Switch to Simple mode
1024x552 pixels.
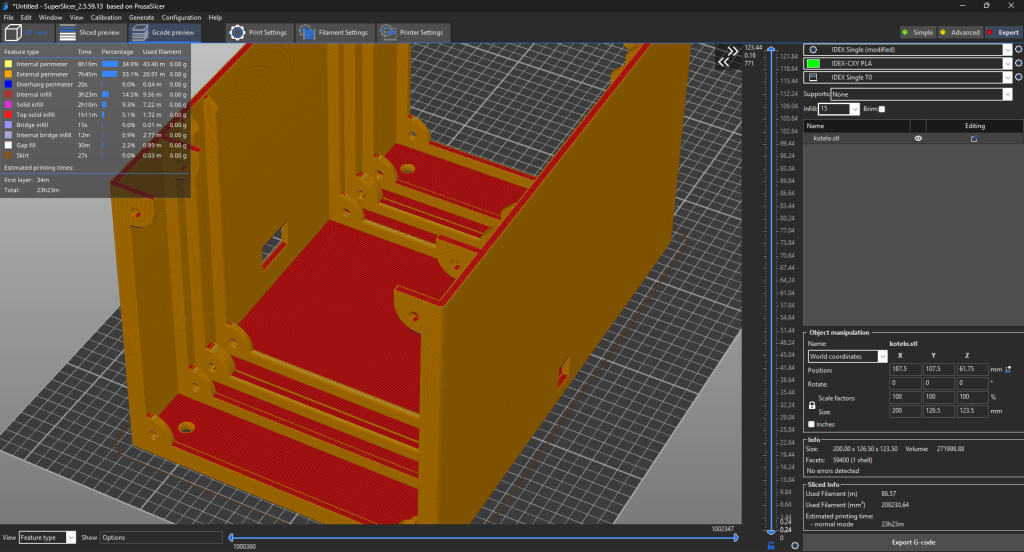tap(917, 32)
